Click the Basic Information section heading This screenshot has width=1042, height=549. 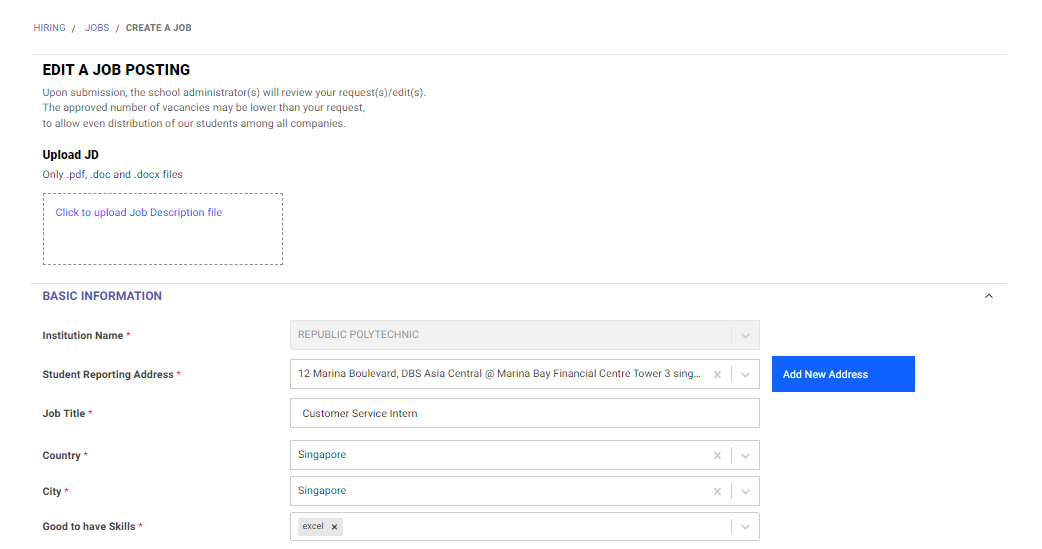(x=102, y=296)
